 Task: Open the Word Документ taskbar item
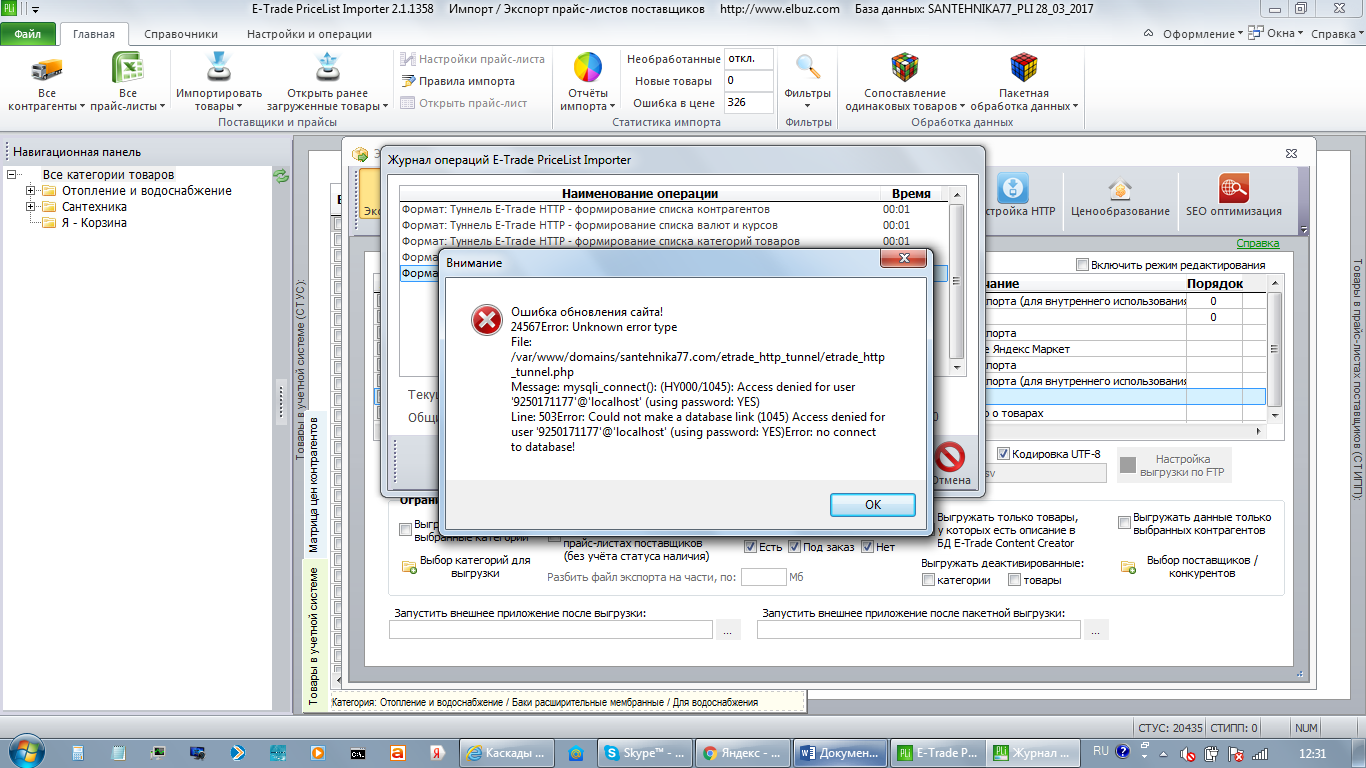tap(840, 753)
